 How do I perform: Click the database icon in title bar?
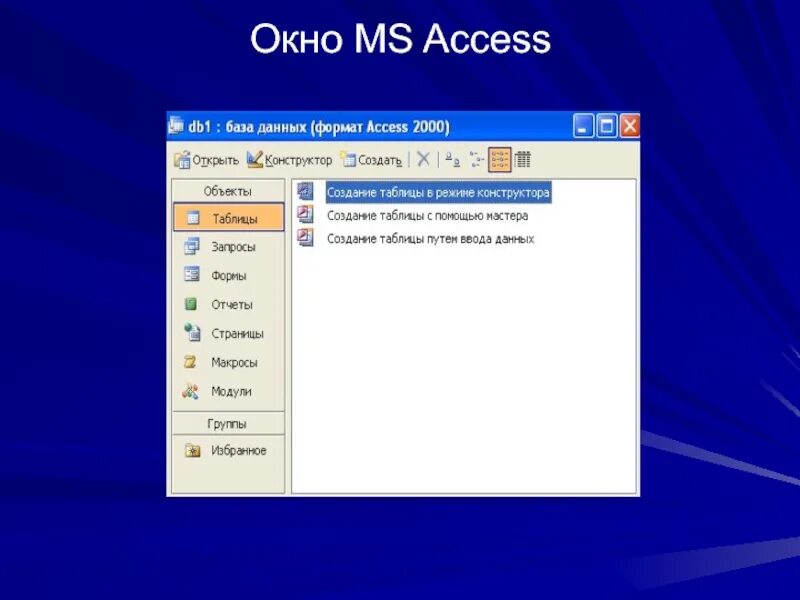pos(176,125)
